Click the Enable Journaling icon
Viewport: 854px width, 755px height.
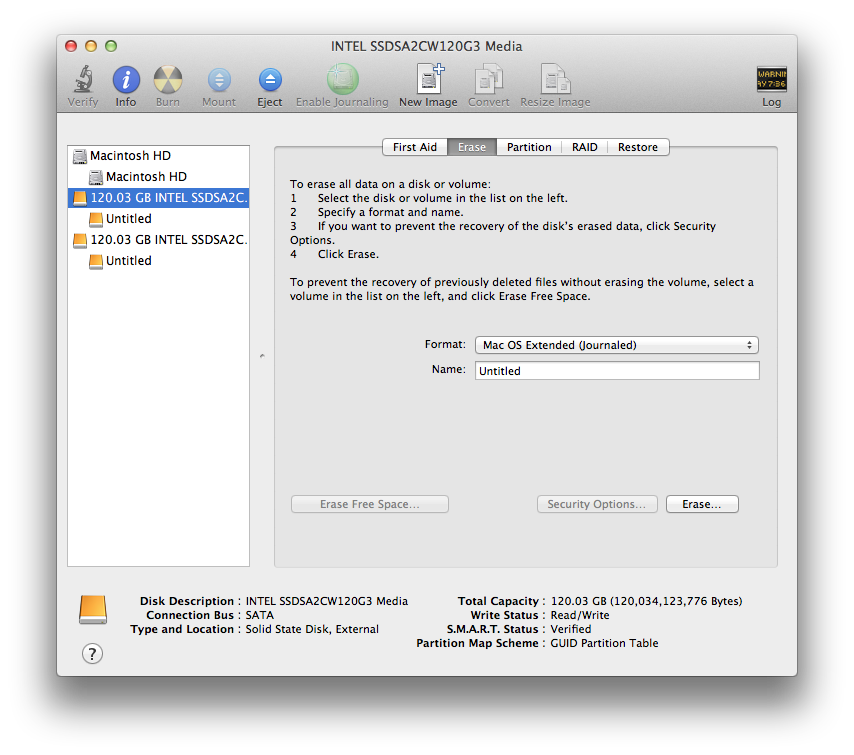342,79
